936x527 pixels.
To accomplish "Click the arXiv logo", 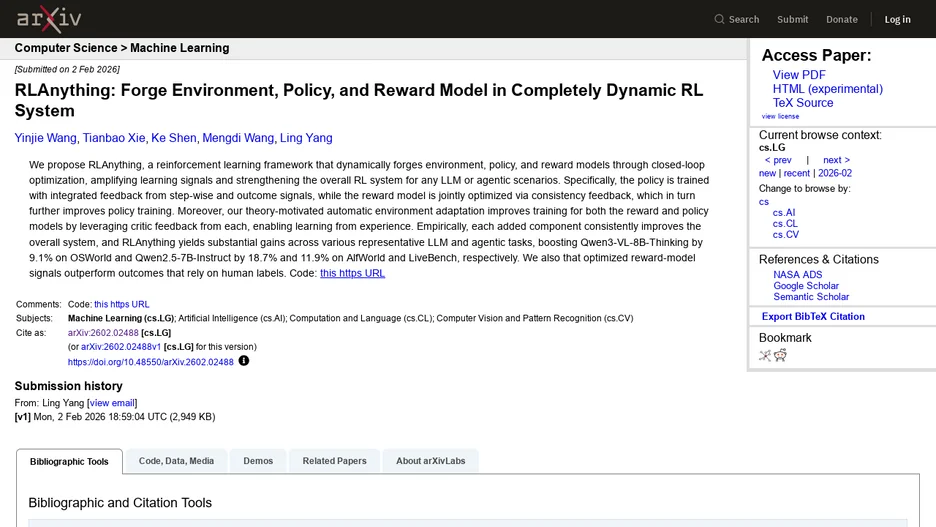I will [x=49, y=19].
